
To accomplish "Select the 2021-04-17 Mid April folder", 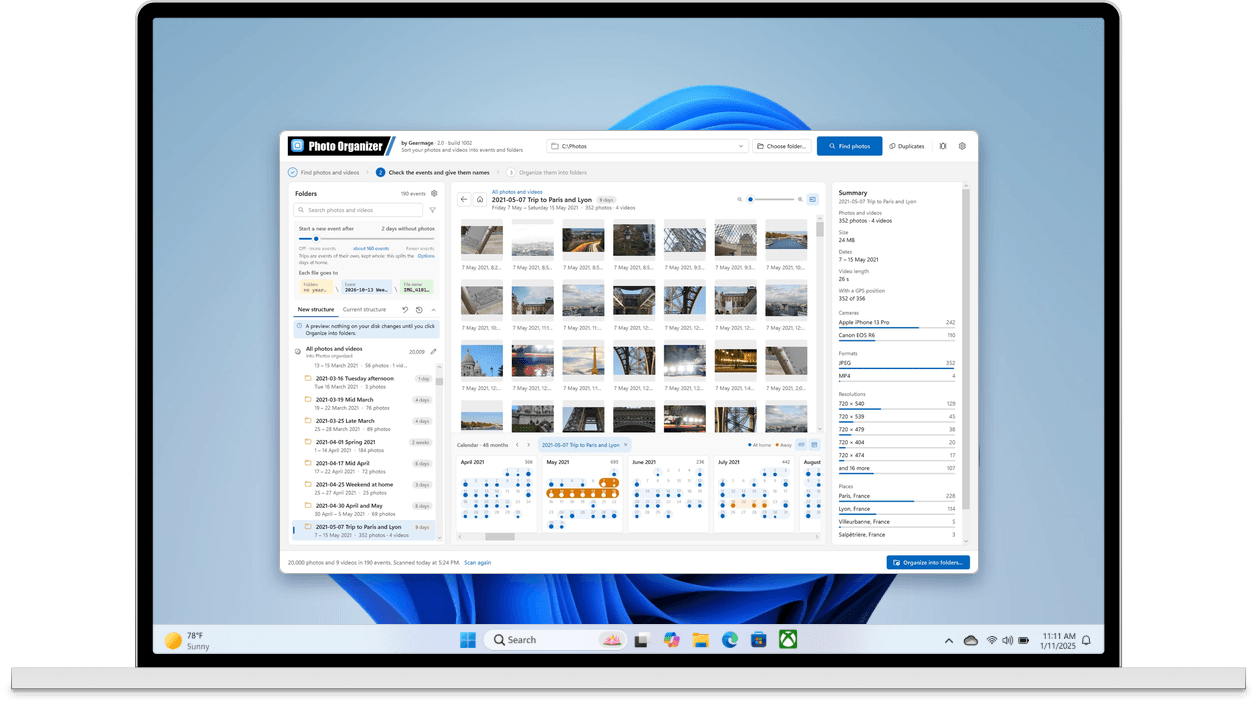I will coord(366,467).
